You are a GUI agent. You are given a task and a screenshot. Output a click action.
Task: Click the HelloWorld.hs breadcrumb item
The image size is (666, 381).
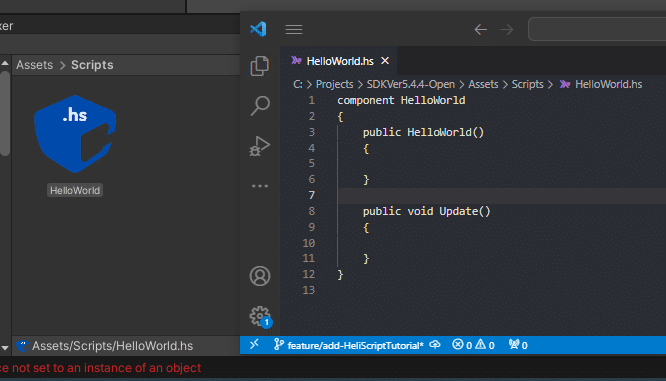pyautogui.click(x=601, y=84)
